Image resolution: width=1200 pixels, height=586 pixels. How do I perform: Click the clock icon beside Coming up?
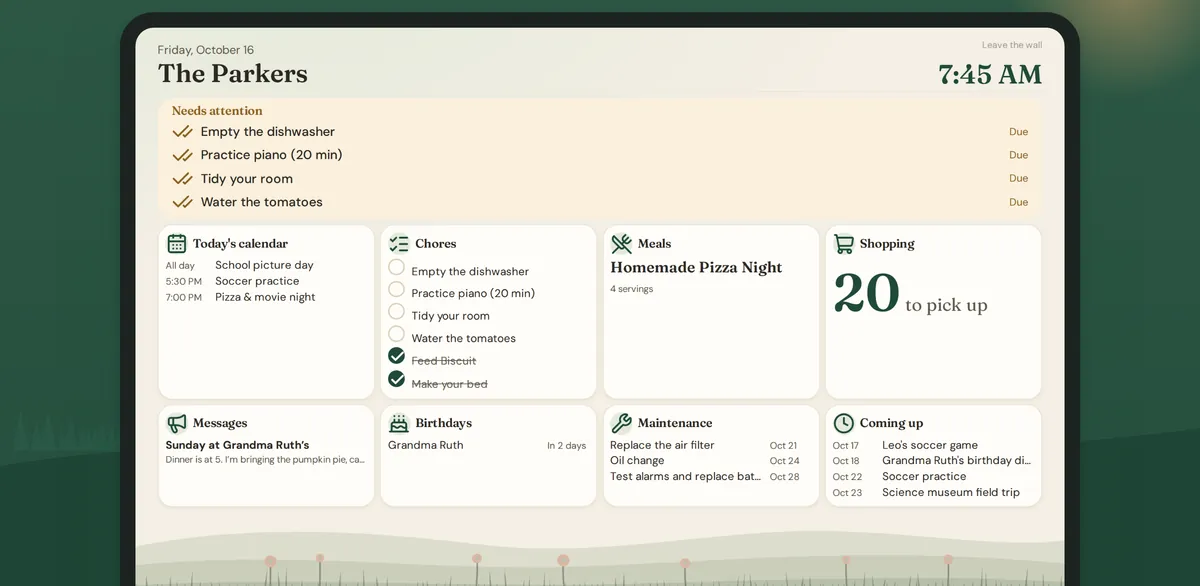pyautogui.click(x=844, y=423)
